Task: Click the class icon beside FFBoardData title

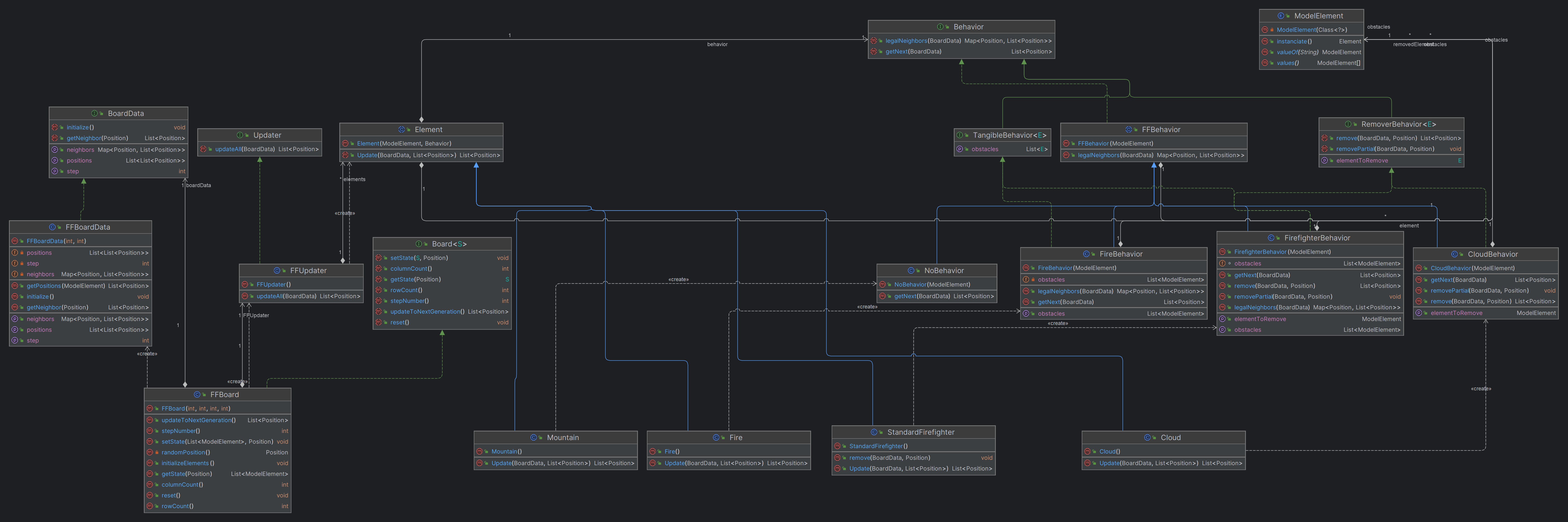Action: pos(52,227)
